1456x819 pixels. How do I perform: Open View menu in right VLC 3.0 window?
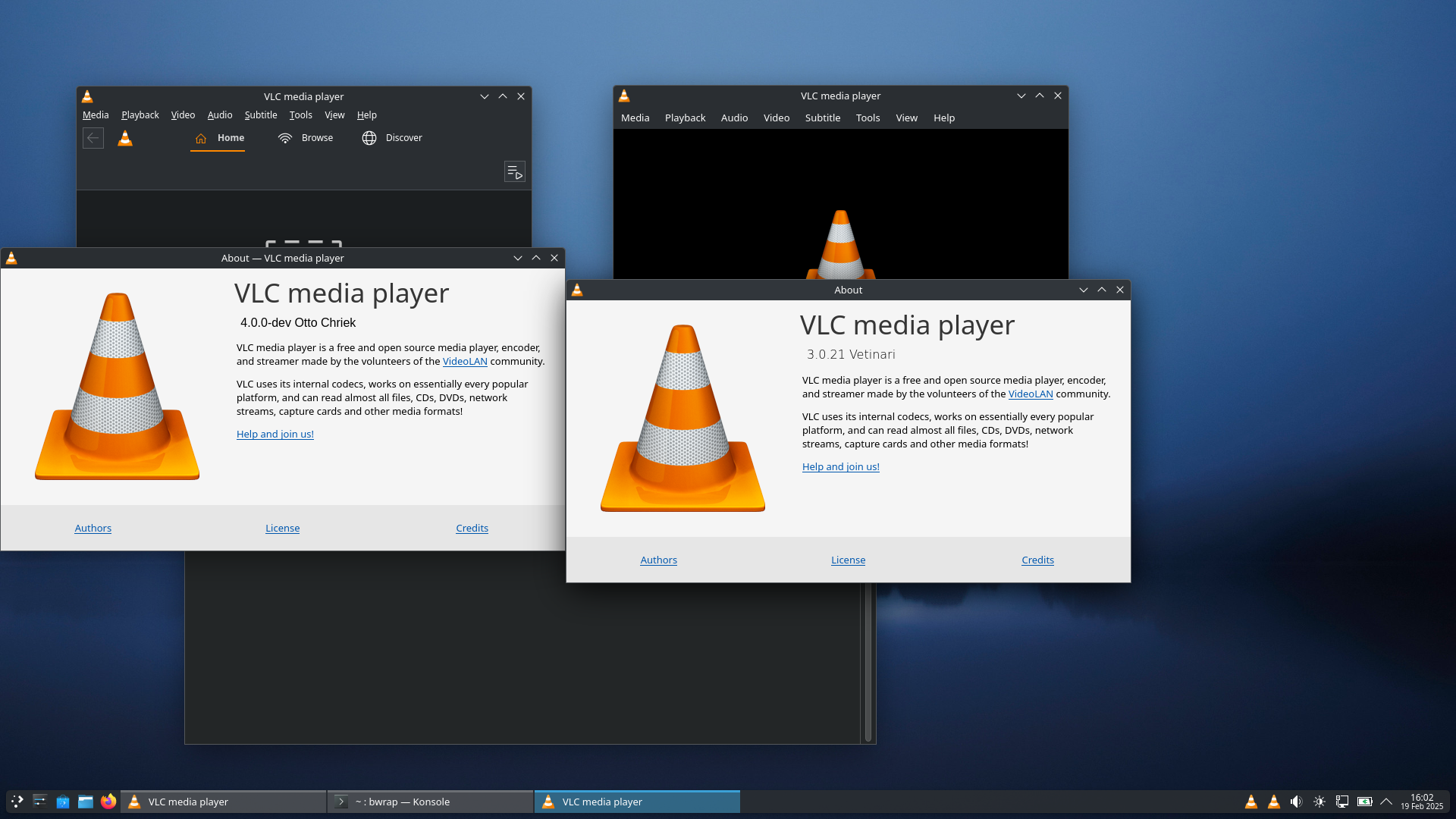pyautogui.click(x=907, y=118)
